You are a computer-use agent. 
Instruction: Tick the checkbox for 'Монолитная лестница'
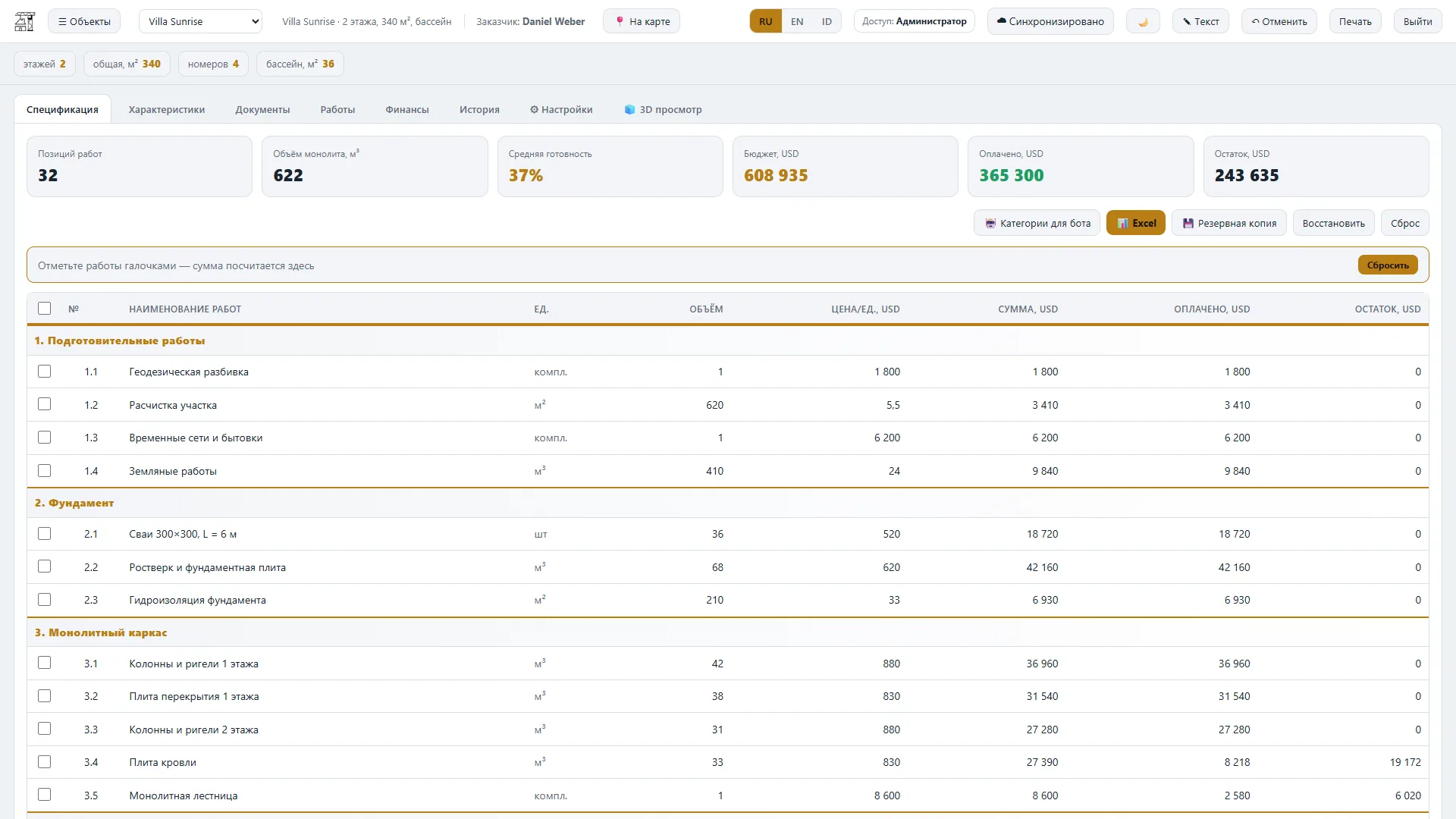coord(45,795)
